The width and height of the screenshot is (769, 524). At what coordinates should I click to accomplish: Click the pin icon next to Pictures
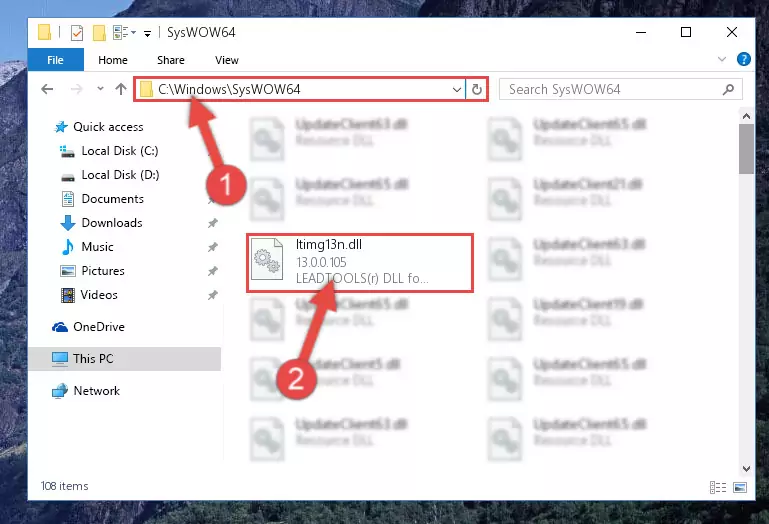[212, 271]
